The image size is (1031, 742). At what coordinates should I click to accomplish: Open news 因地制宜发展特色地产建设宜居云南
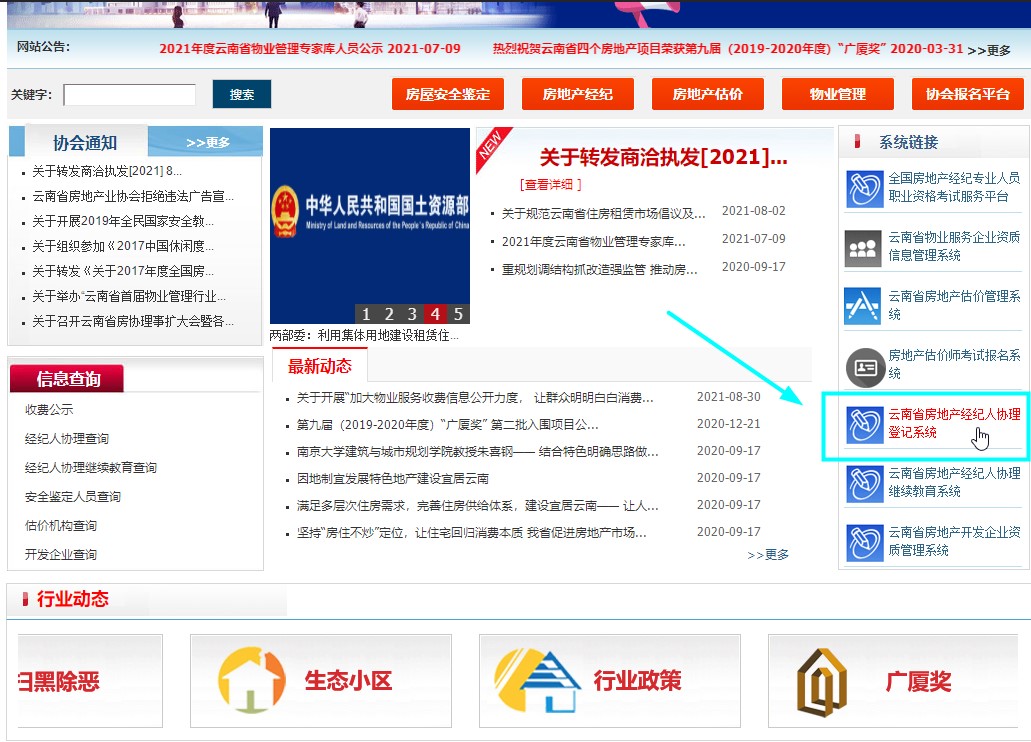click(393, 479)
